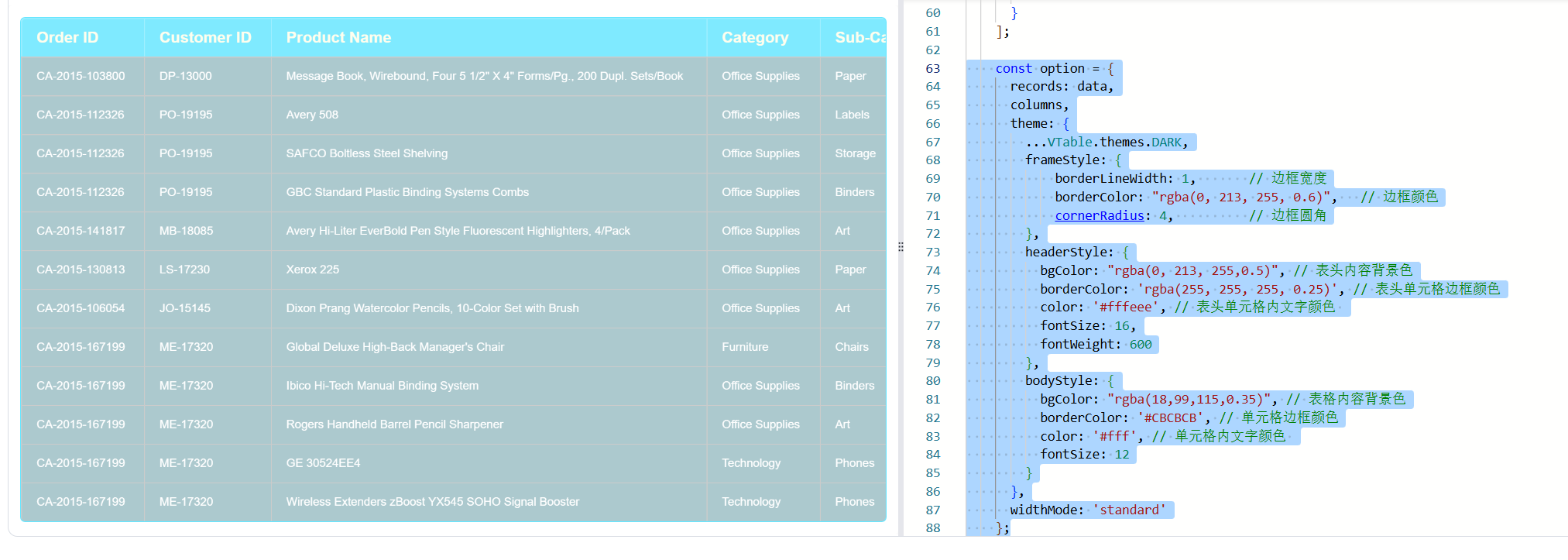Screen dimensions: 1568x560
Task: Click the 'records: data,' code line
Action: tap(1062, 87)
